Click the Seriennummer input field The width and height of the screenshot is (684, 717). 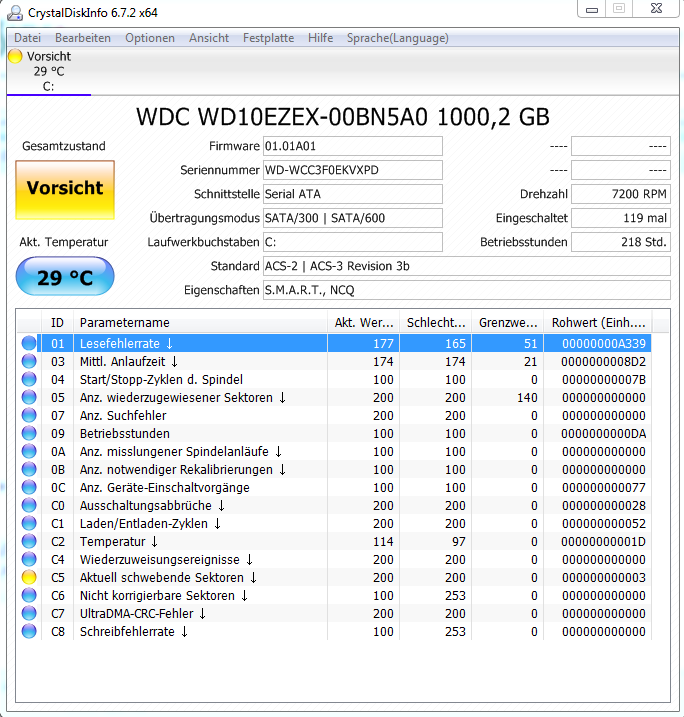pyautogui.click(x=353, y=170)
